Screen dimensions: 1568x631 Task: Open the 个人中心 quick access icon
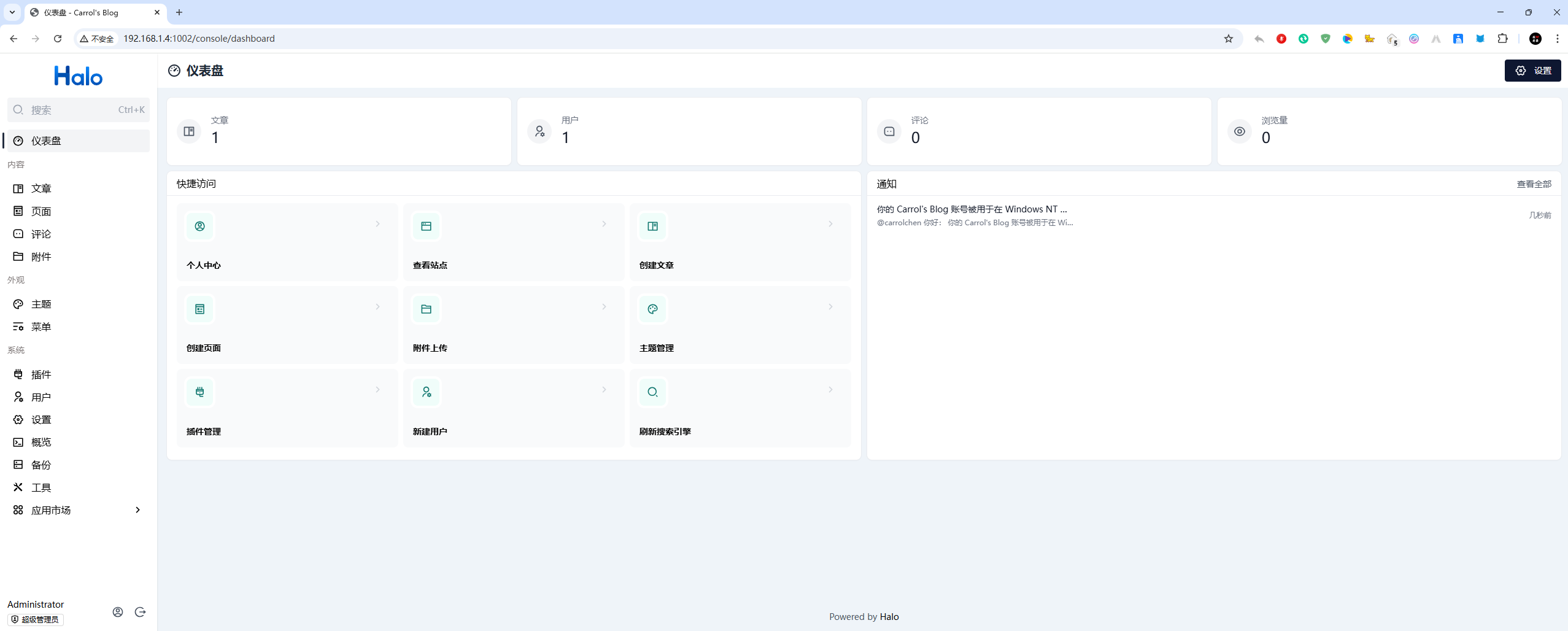[200, 226]
